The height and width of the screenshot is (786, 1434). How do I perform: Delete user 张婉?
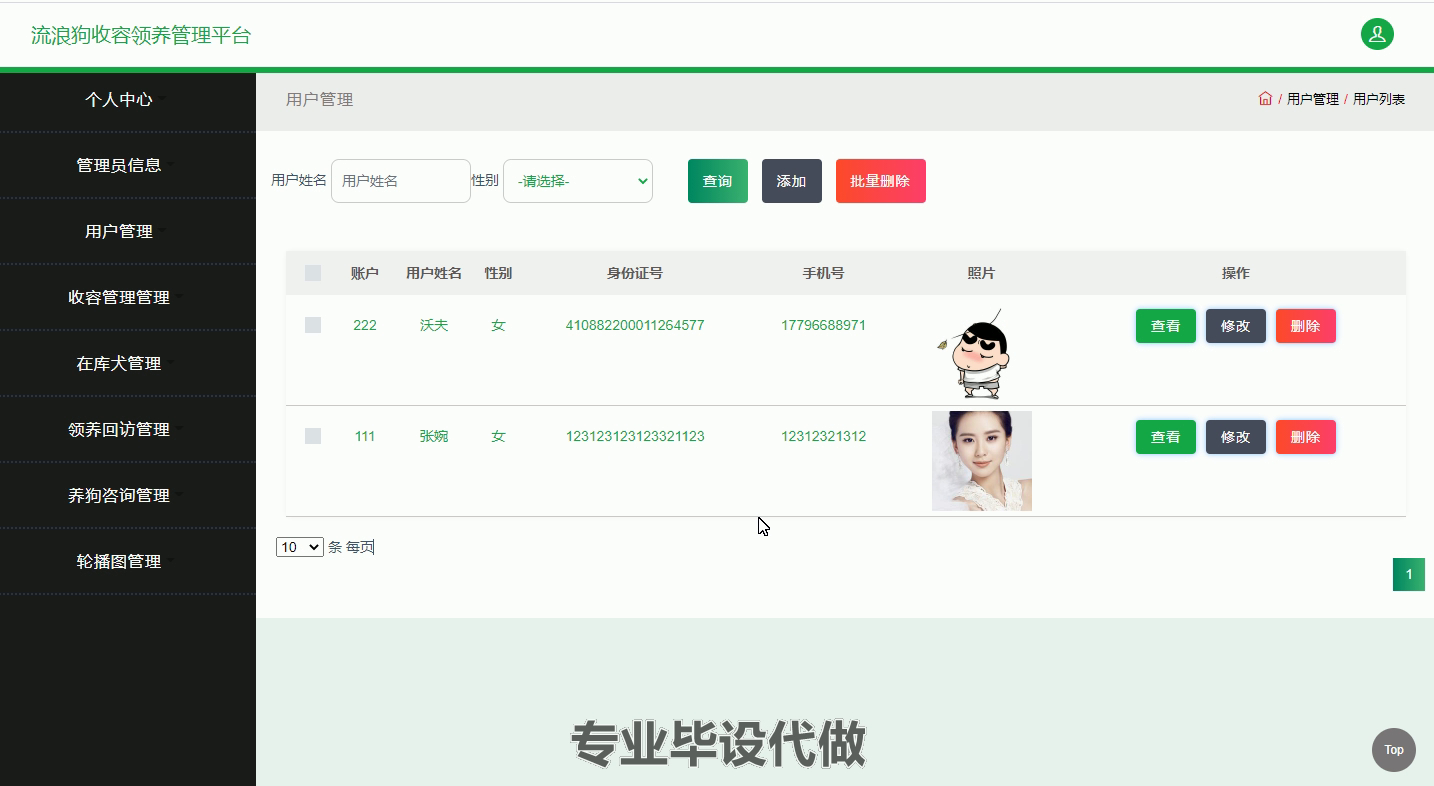click(1306, 437)
